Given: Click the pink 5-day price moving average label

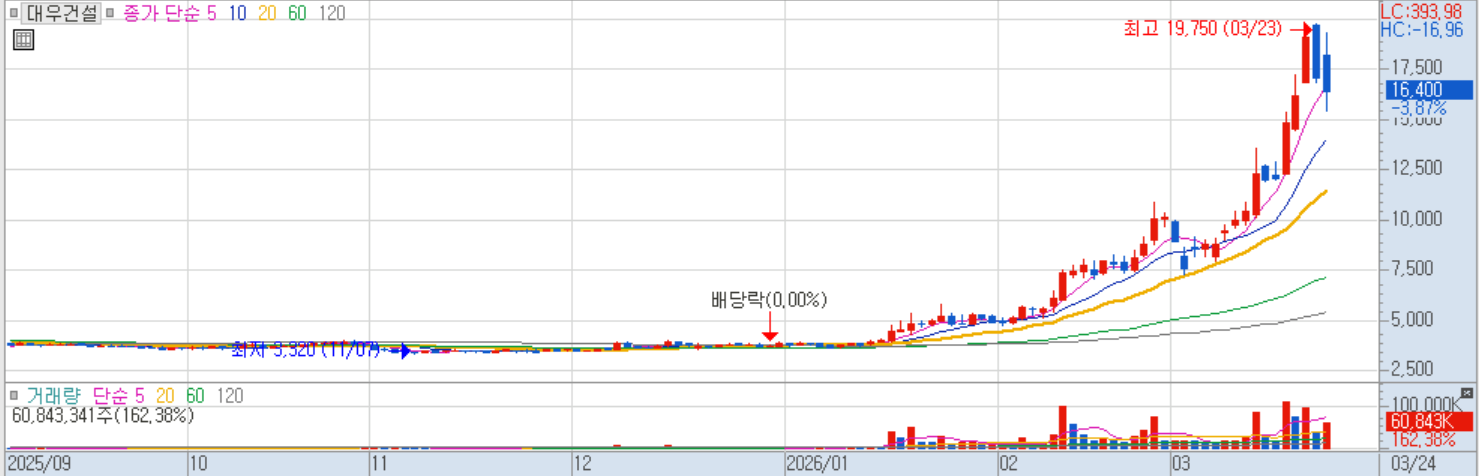Looking at the screenshot, I should tap(211, 15).
